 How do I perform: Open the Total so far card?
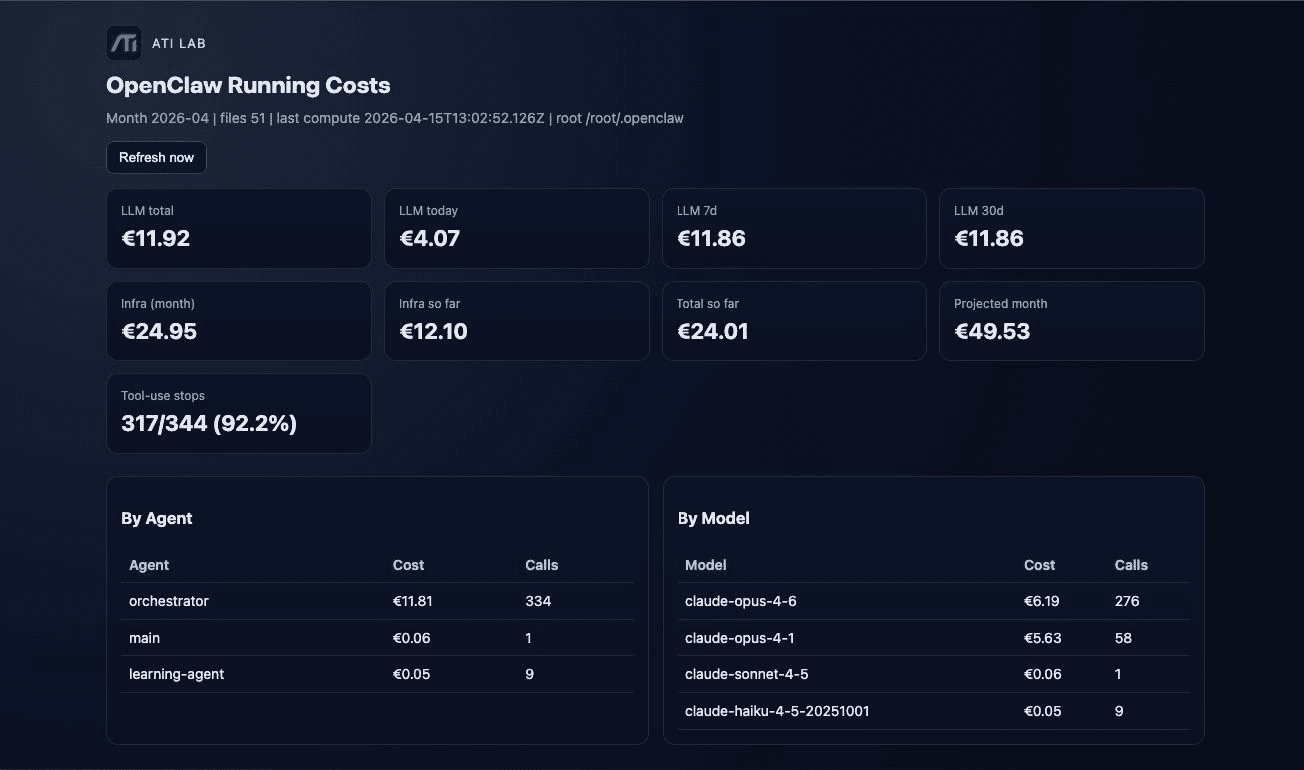click(x=793, y=320)
